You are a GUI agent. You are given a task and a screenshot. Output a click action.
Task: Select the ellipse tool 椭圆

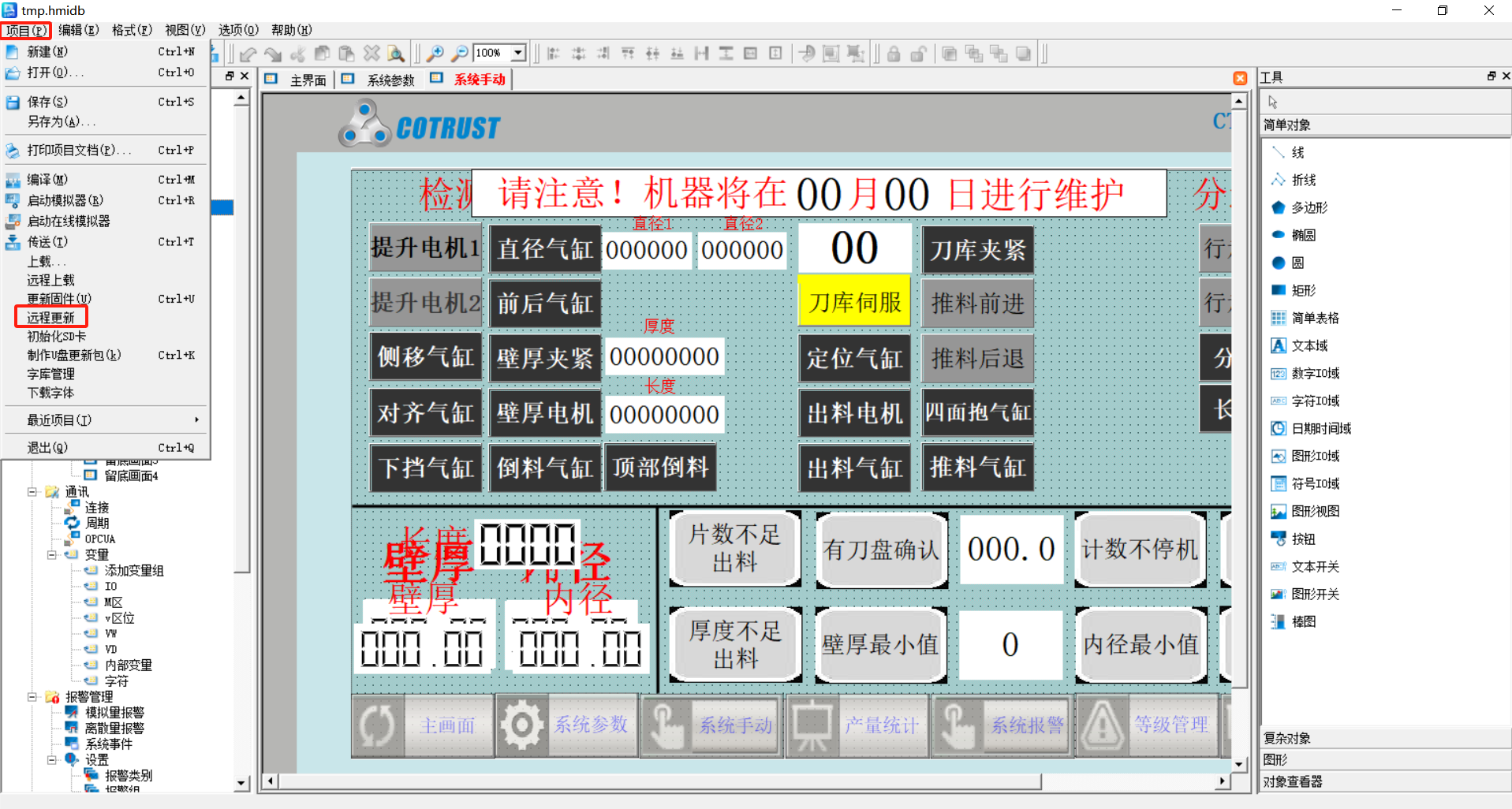click(1303, 235)
